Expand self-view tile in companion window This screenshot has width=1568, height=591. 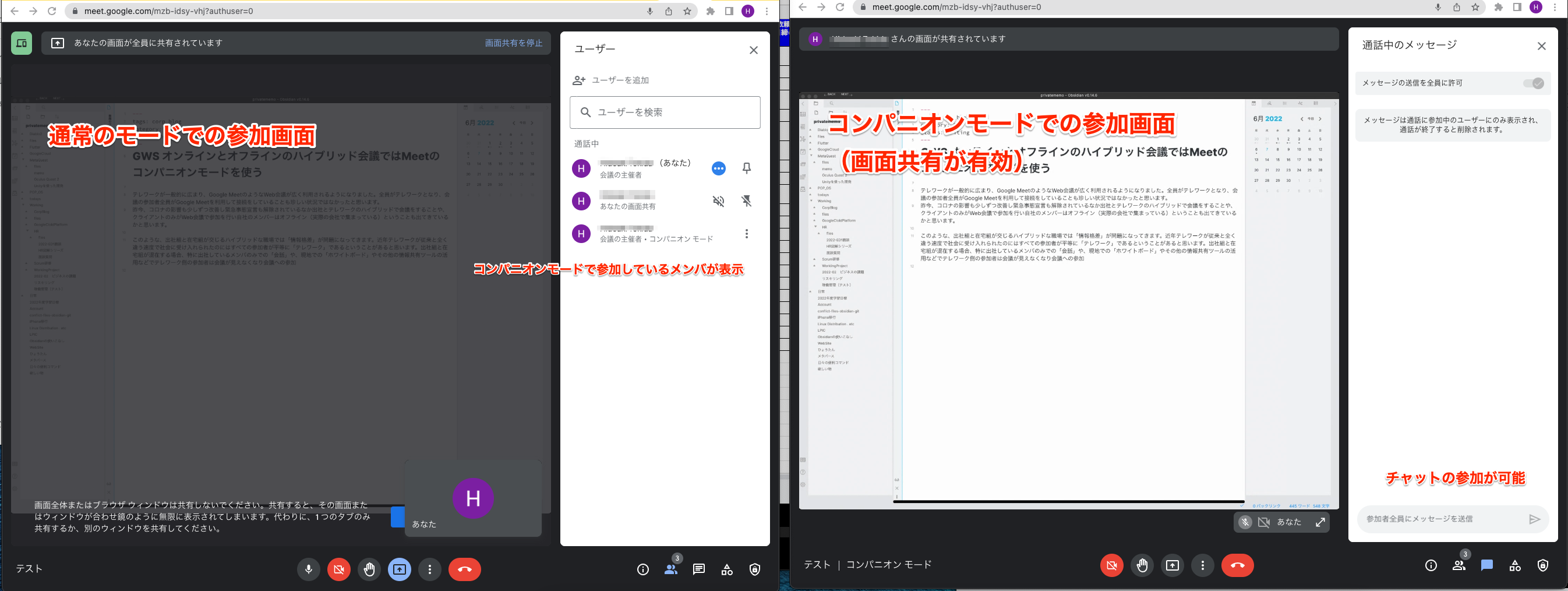(x=1320, y=522)
